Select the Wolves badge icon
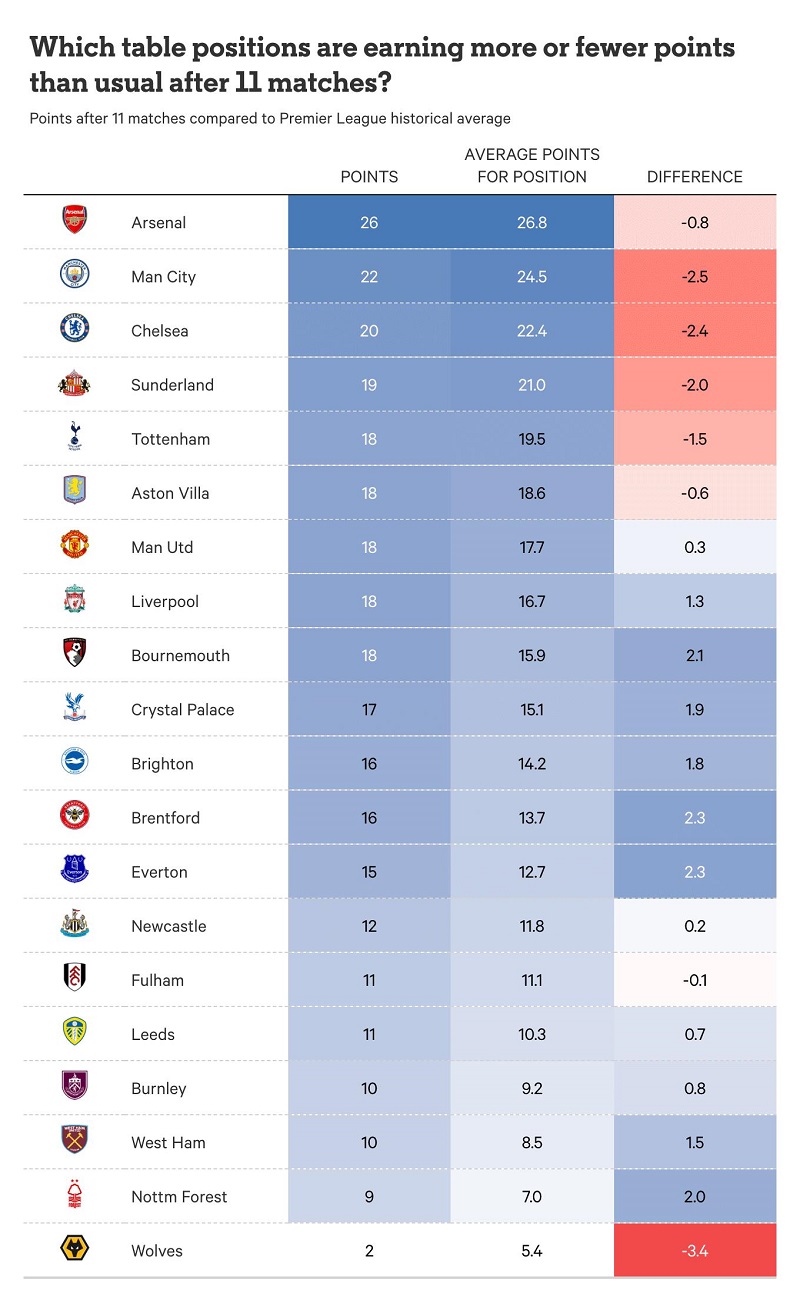Viewport: 800px width, 1300px height. (x=74, y=1249)
